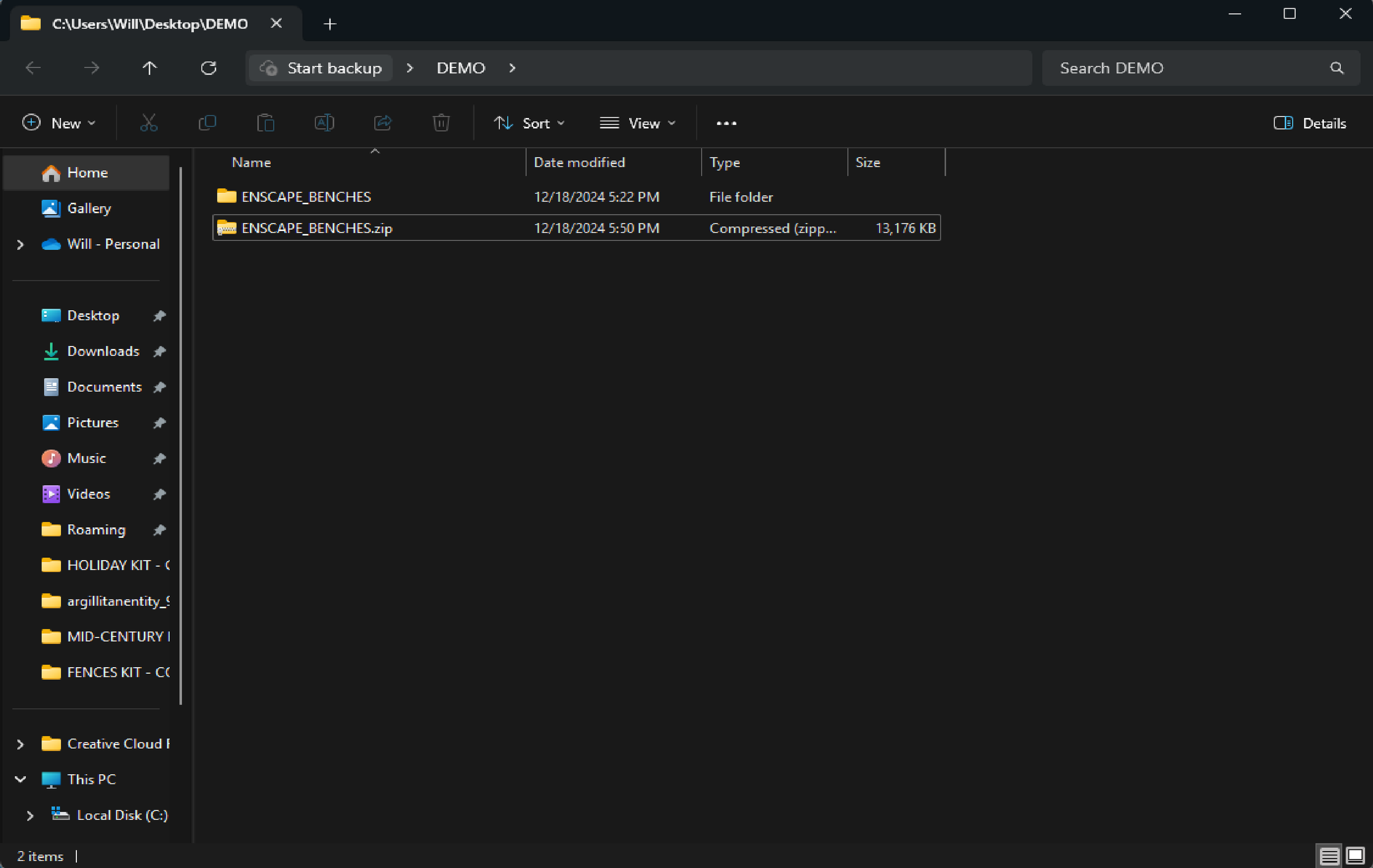1373x868 pixels.
Task: Open the New item menu button
Action: (x=59, y=123)
